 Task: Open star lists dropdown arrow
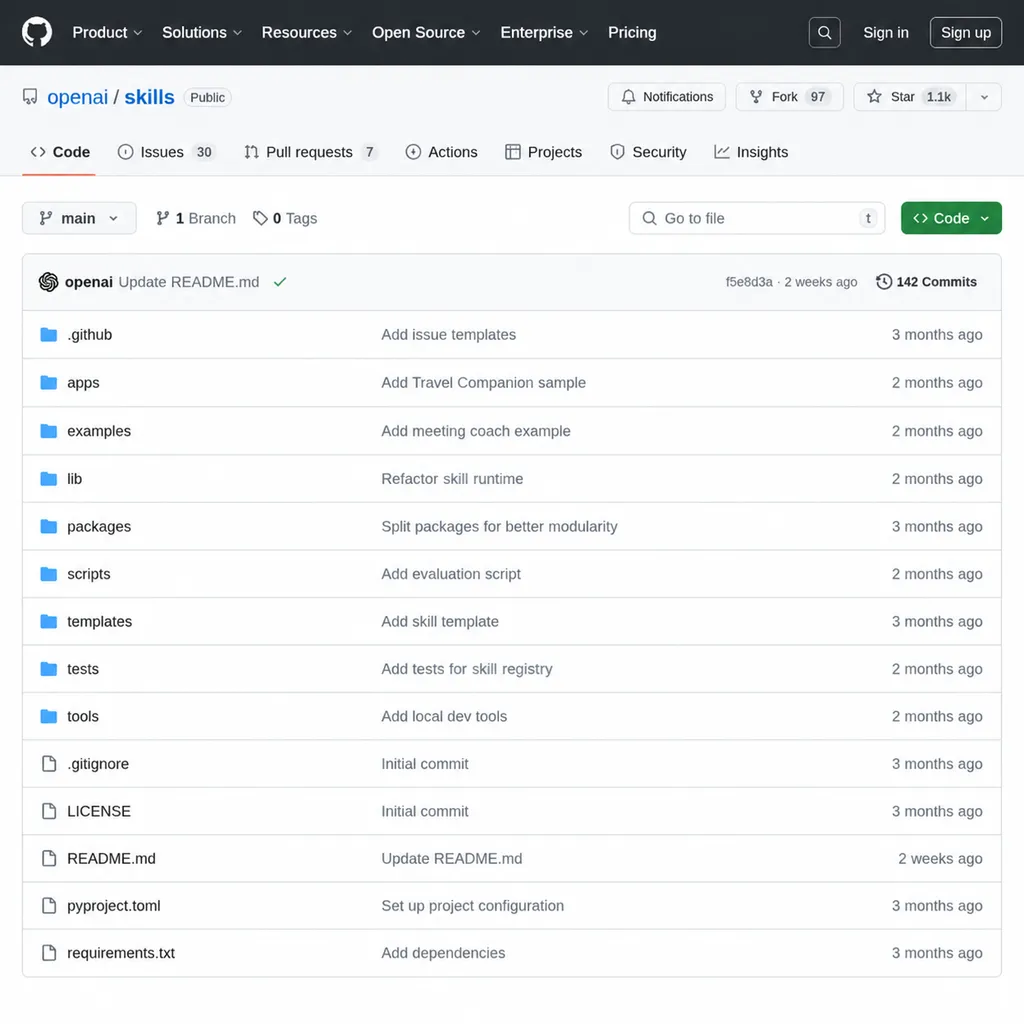[x=984, y=97]
